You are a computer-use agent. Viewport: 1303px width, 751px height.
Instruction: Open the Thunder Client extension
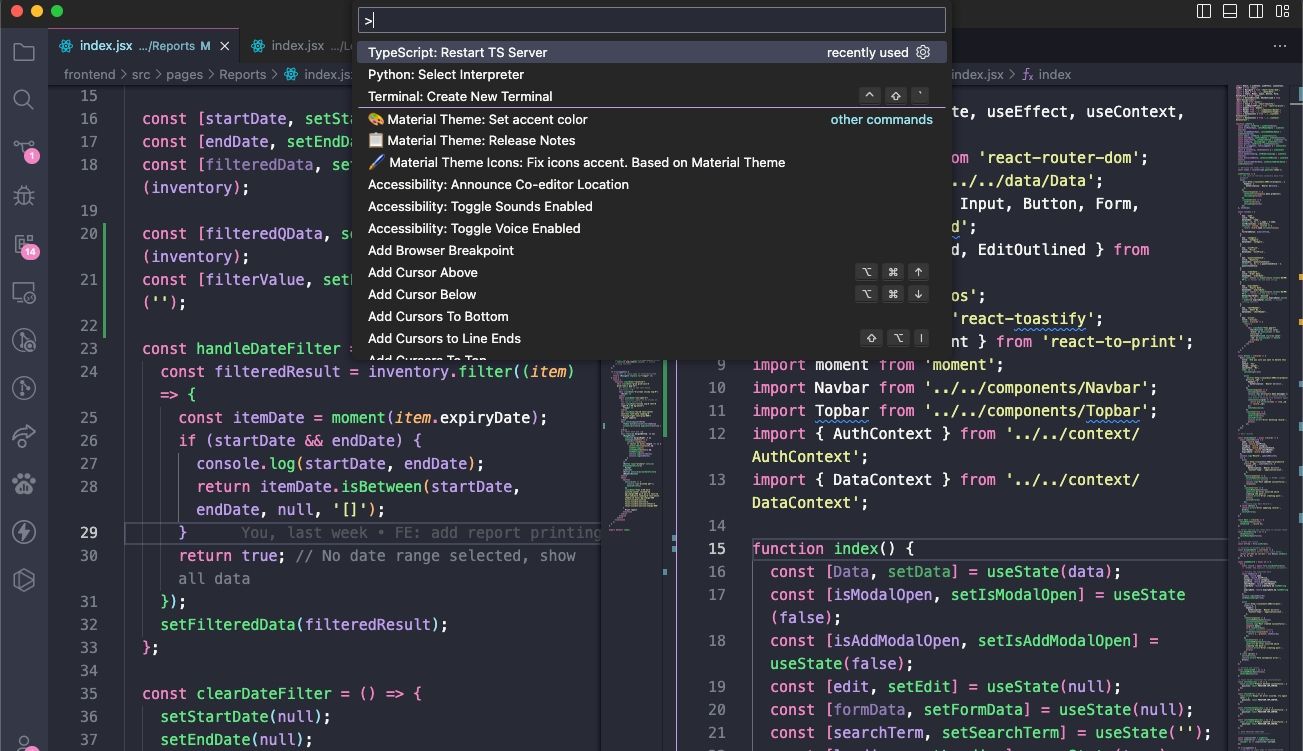pos(23,531)
